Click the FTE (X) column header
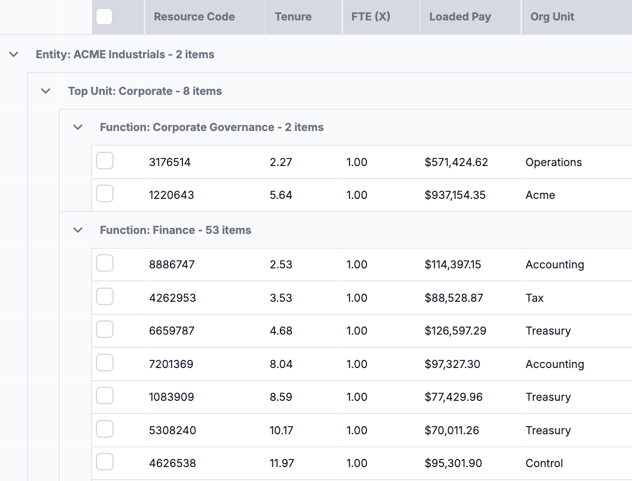This screenshot has height=481, width=632. (370, 17)
